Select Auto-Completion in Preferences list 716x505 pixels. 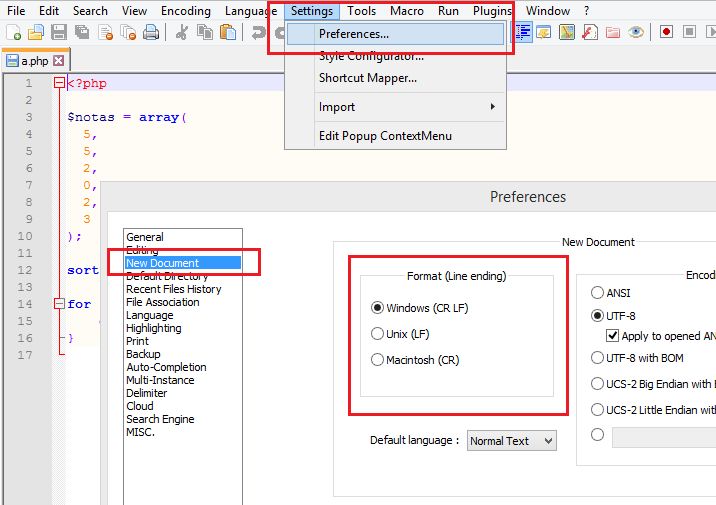[x=166, y=367]
